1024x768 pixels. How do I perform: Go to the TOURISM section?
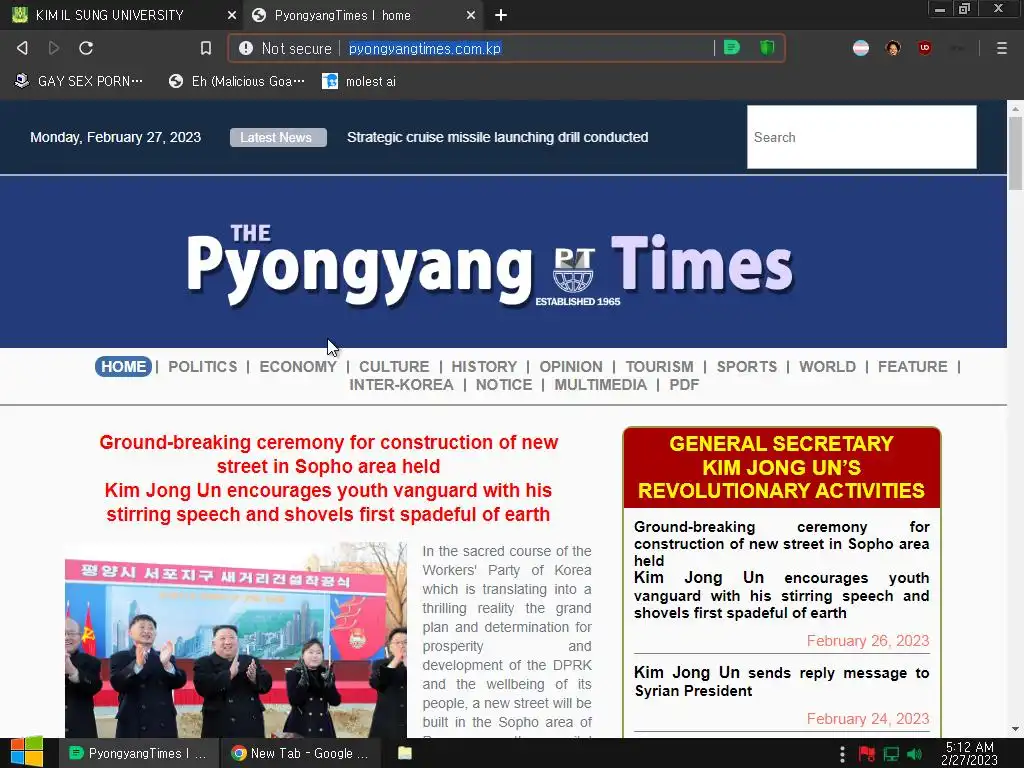(x=660, y=366)
